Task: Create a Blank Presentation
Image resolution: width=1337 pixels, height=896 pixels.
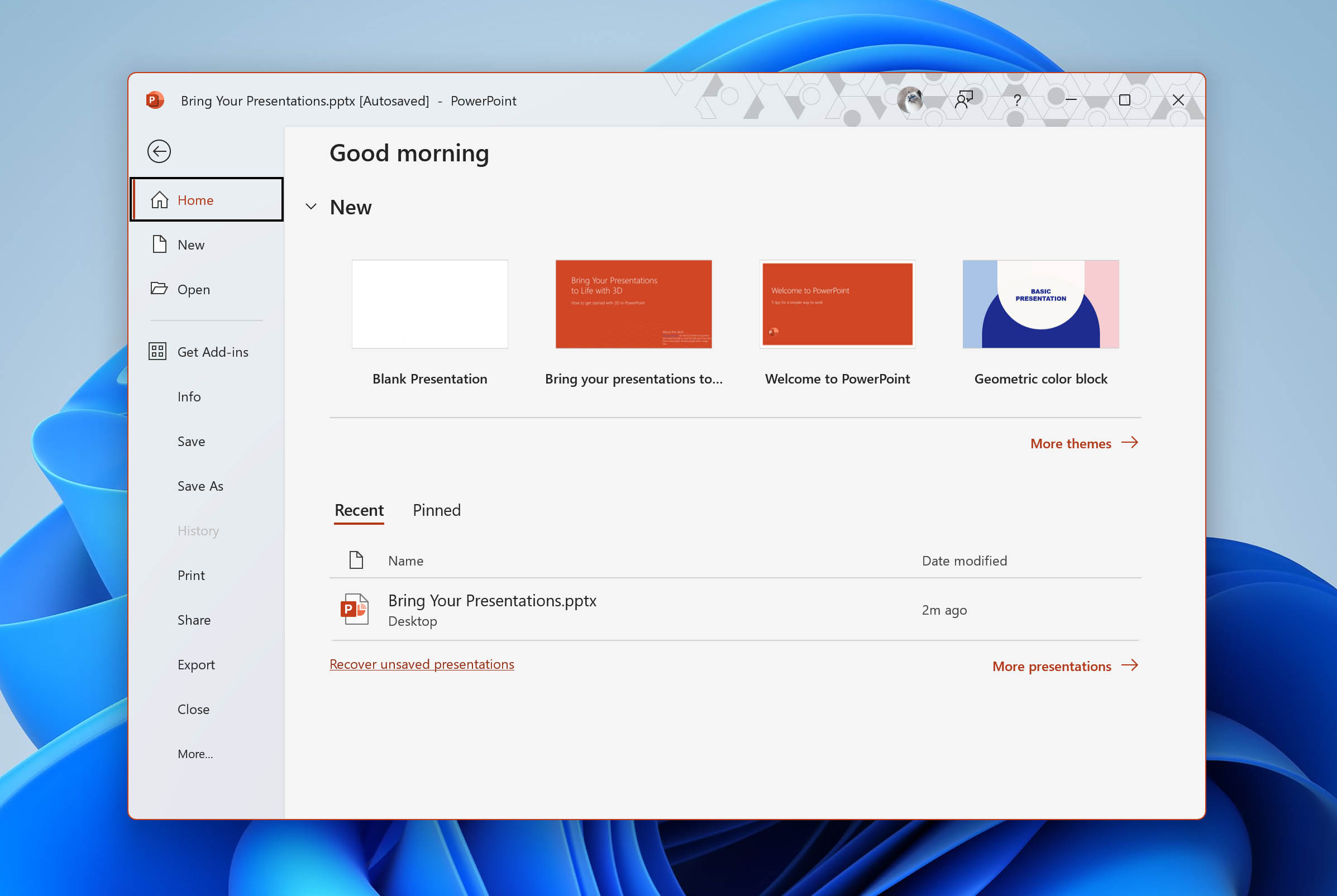Action: (x=429, y=304)
